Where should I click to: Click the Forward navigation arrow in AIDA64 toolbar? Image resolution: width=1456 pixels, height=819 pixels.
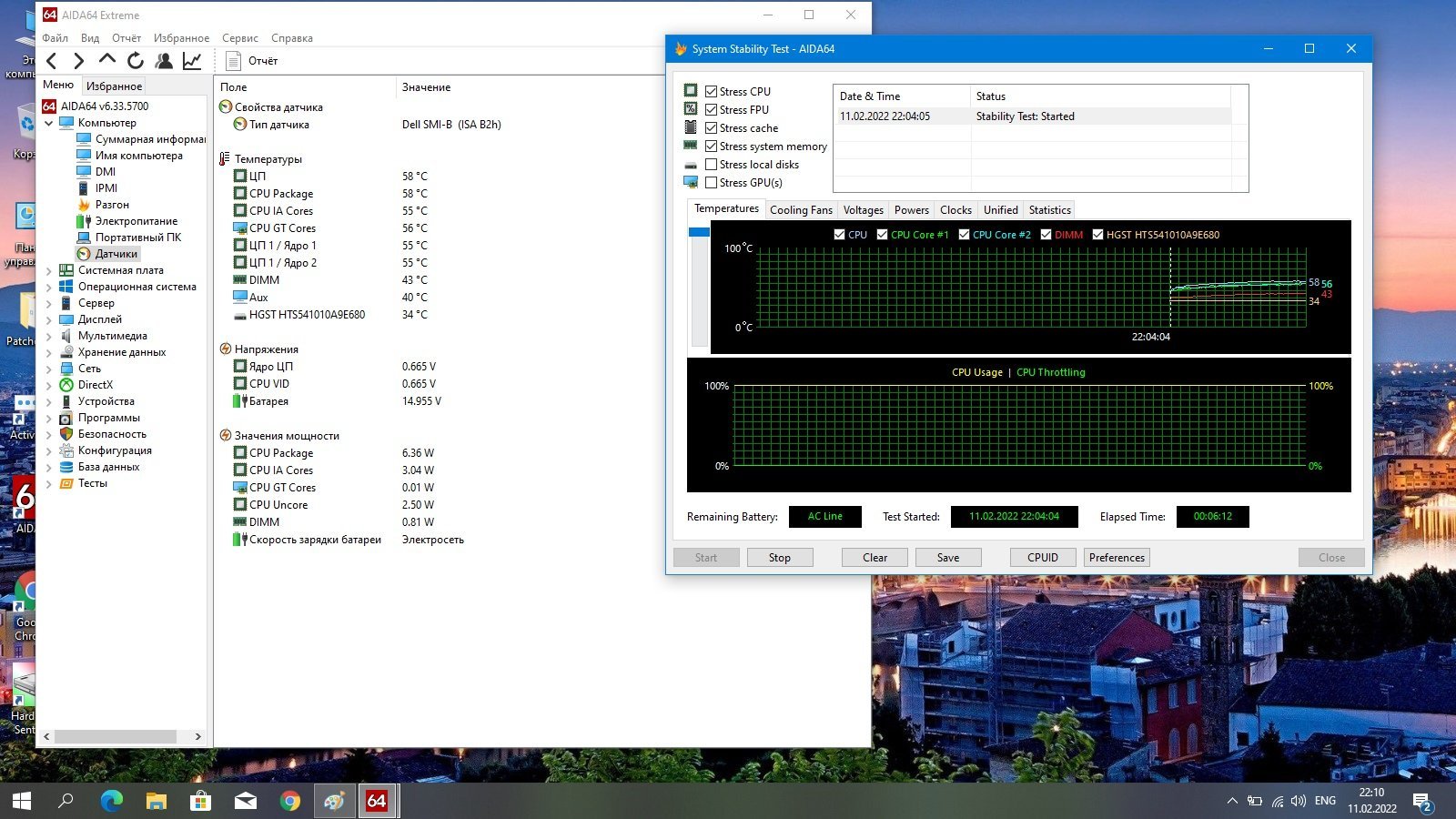(79, 61)
